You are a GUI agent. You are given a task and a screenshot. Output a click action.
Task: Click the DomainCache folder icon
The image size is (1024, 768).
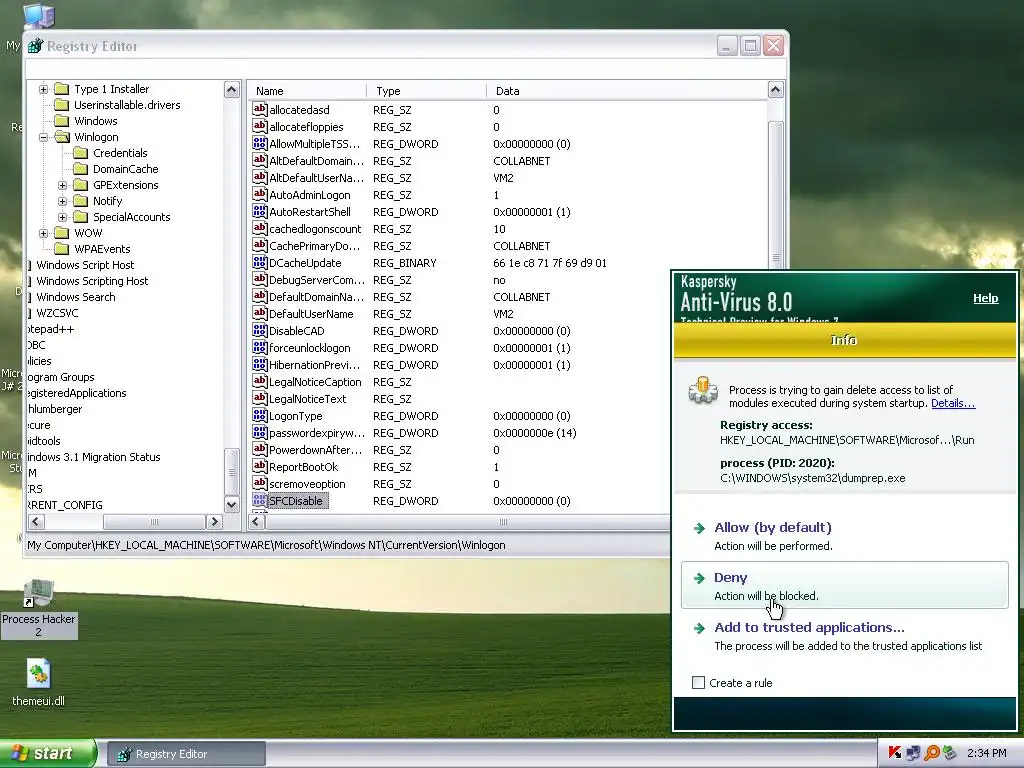point(80,168)
